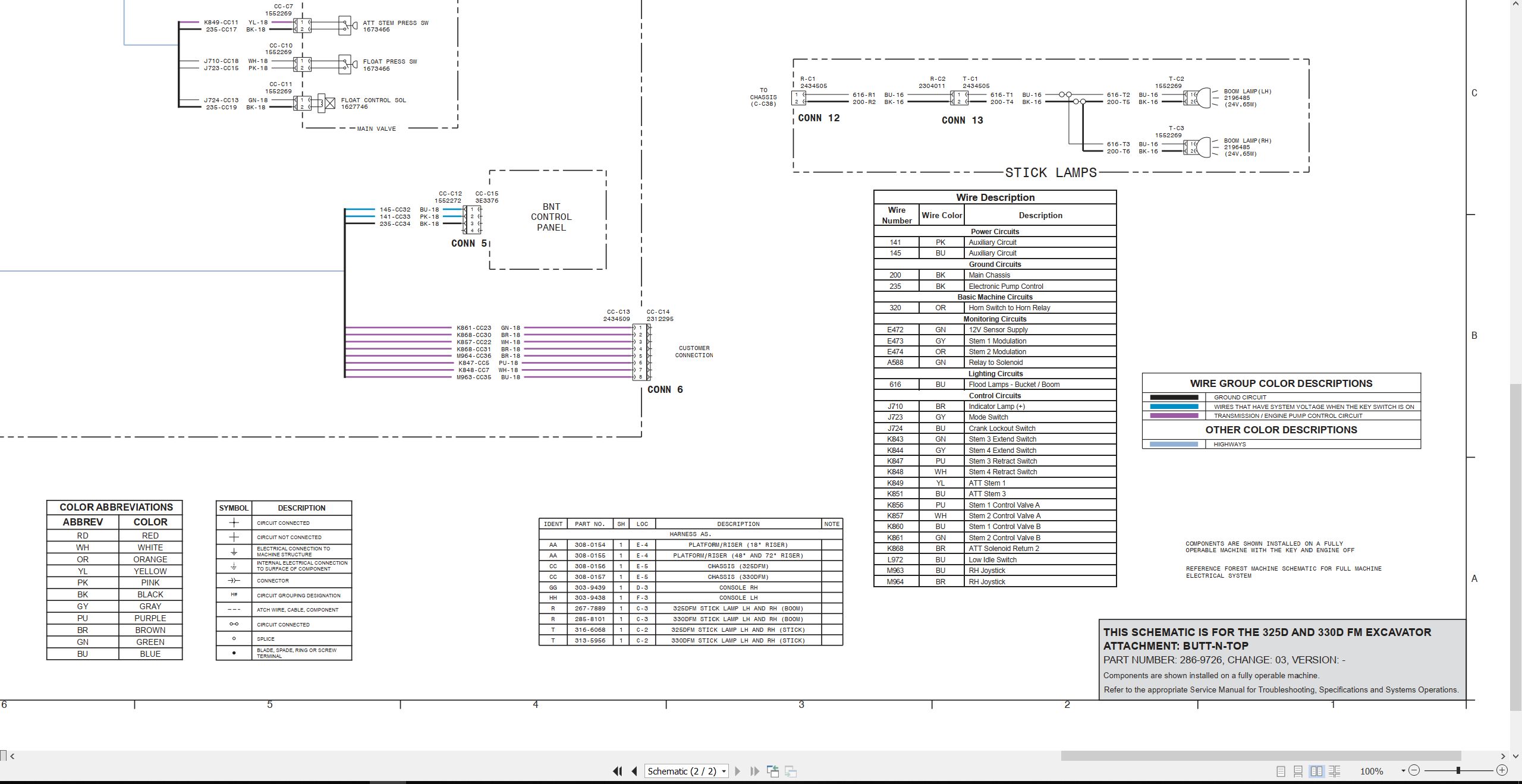Screen dimensions: 1522x784
Task: Click the horizontal scrollbar thumb
Action: tap(1261, 756)
